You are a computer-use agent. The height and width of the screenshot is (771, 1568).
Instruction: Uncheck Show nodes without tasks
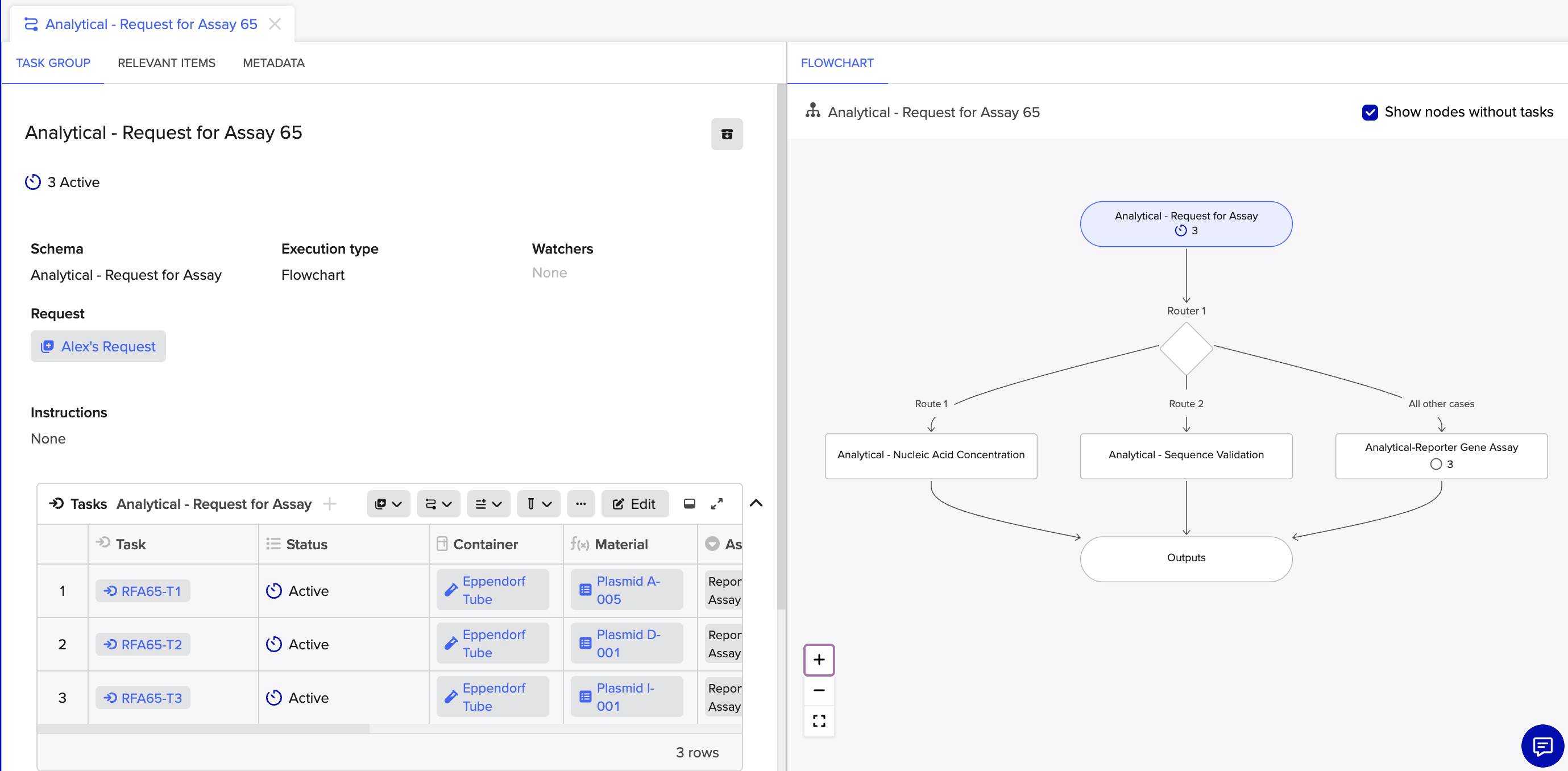[1370, 112]
